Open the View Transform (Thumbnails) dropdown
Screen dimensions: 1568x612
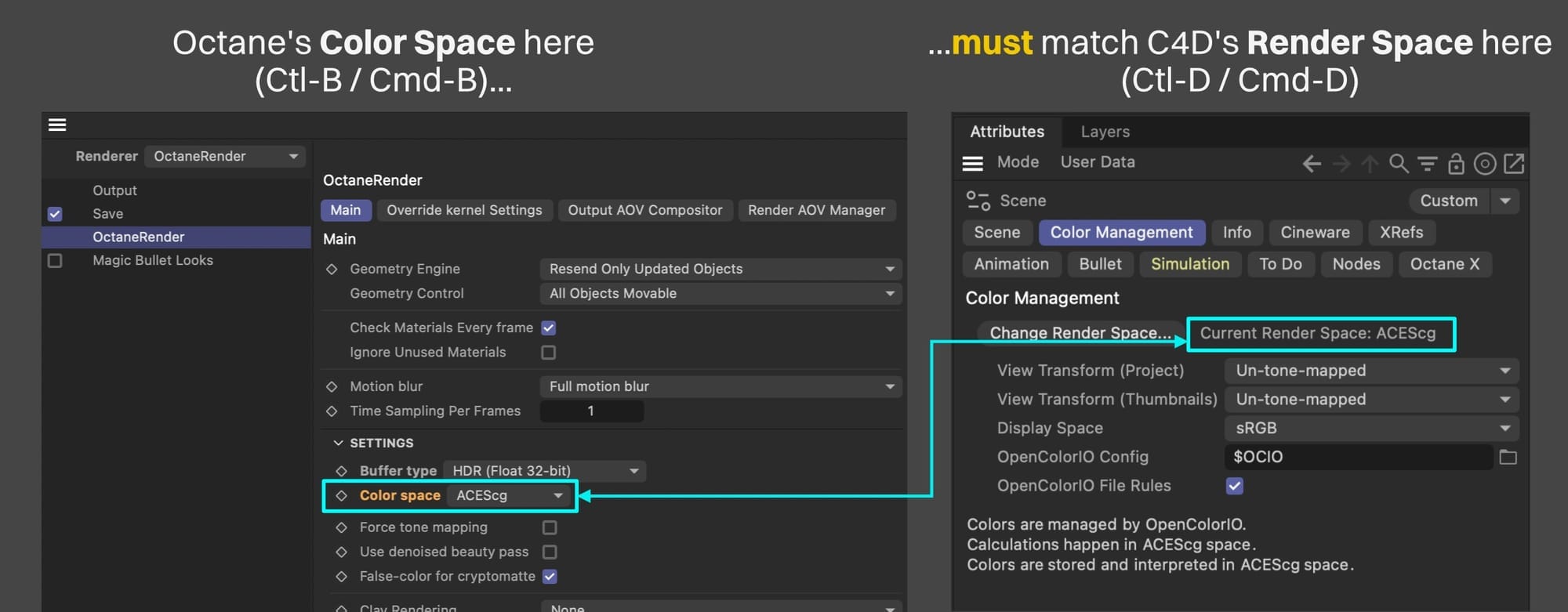coord(1372,400)
